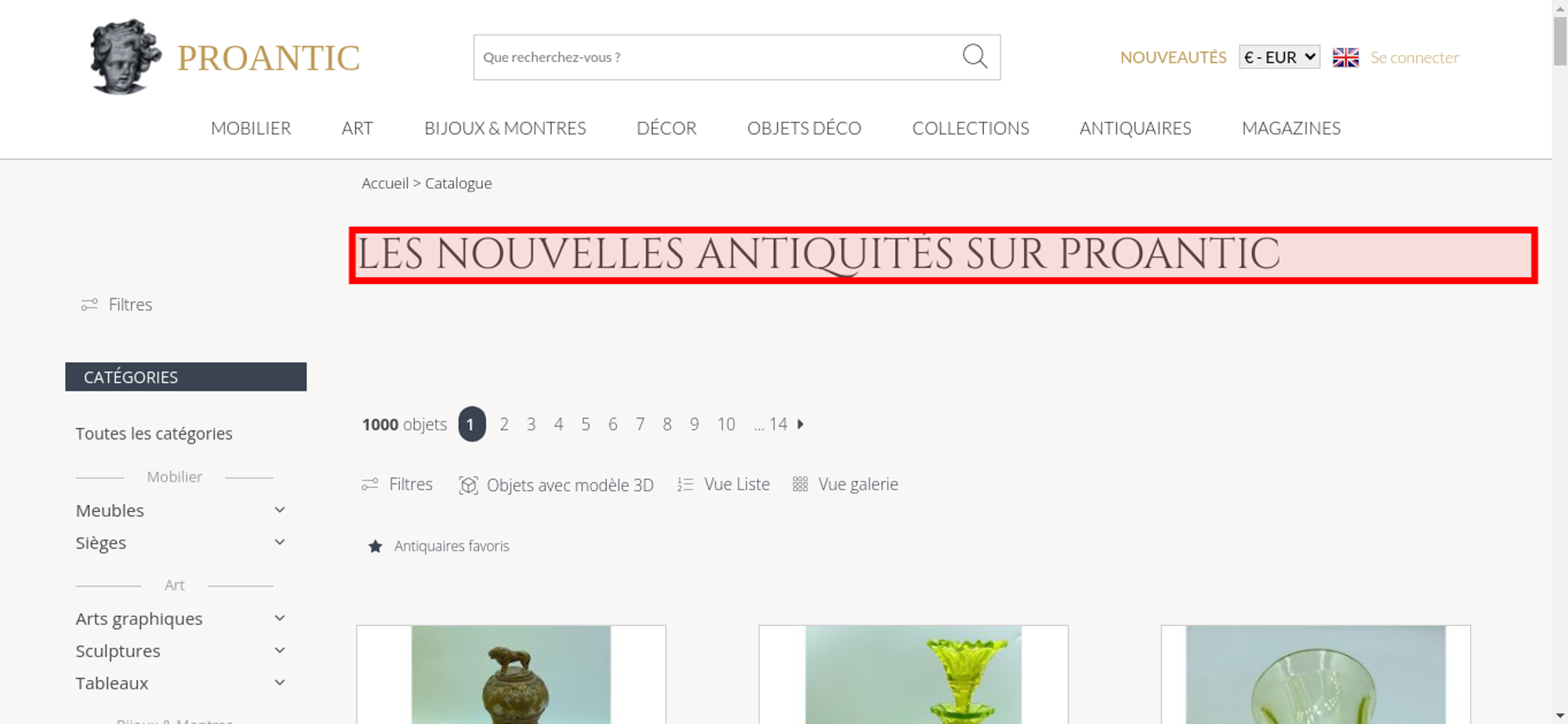Click the sidebar Filtres sliders icon
The image size is (1568, 724).
pyautogui.click(x=89, y=304)
